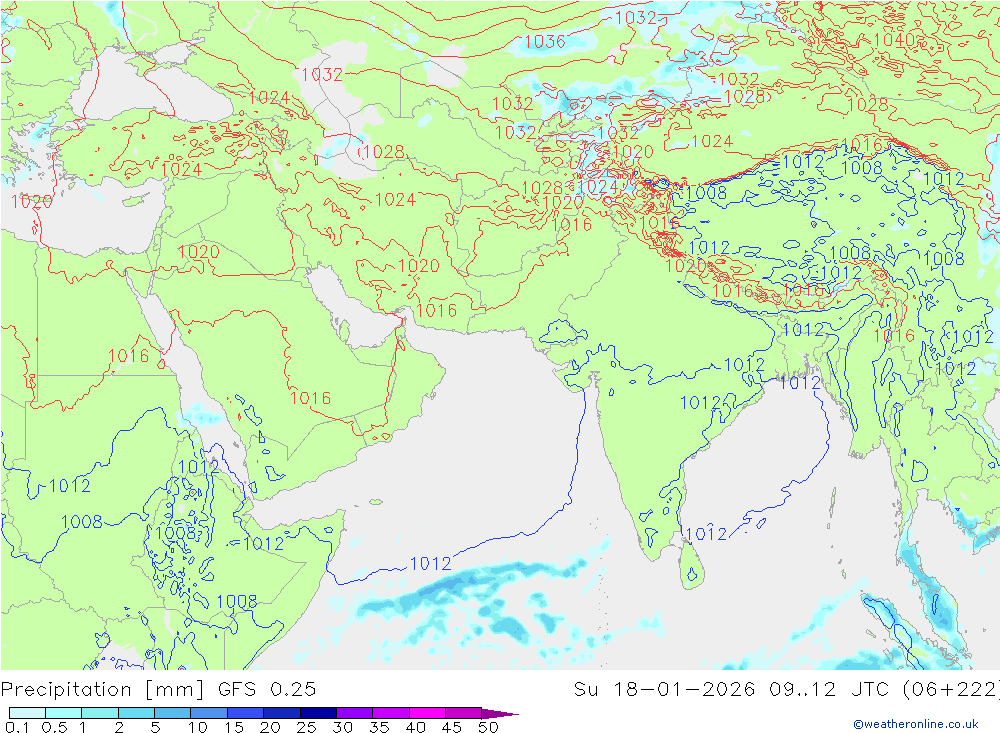Select the 25 mm navy legend swatch
Image resolution: width=1000 pixels, height=733 pixels.
[x=318, y=713]
